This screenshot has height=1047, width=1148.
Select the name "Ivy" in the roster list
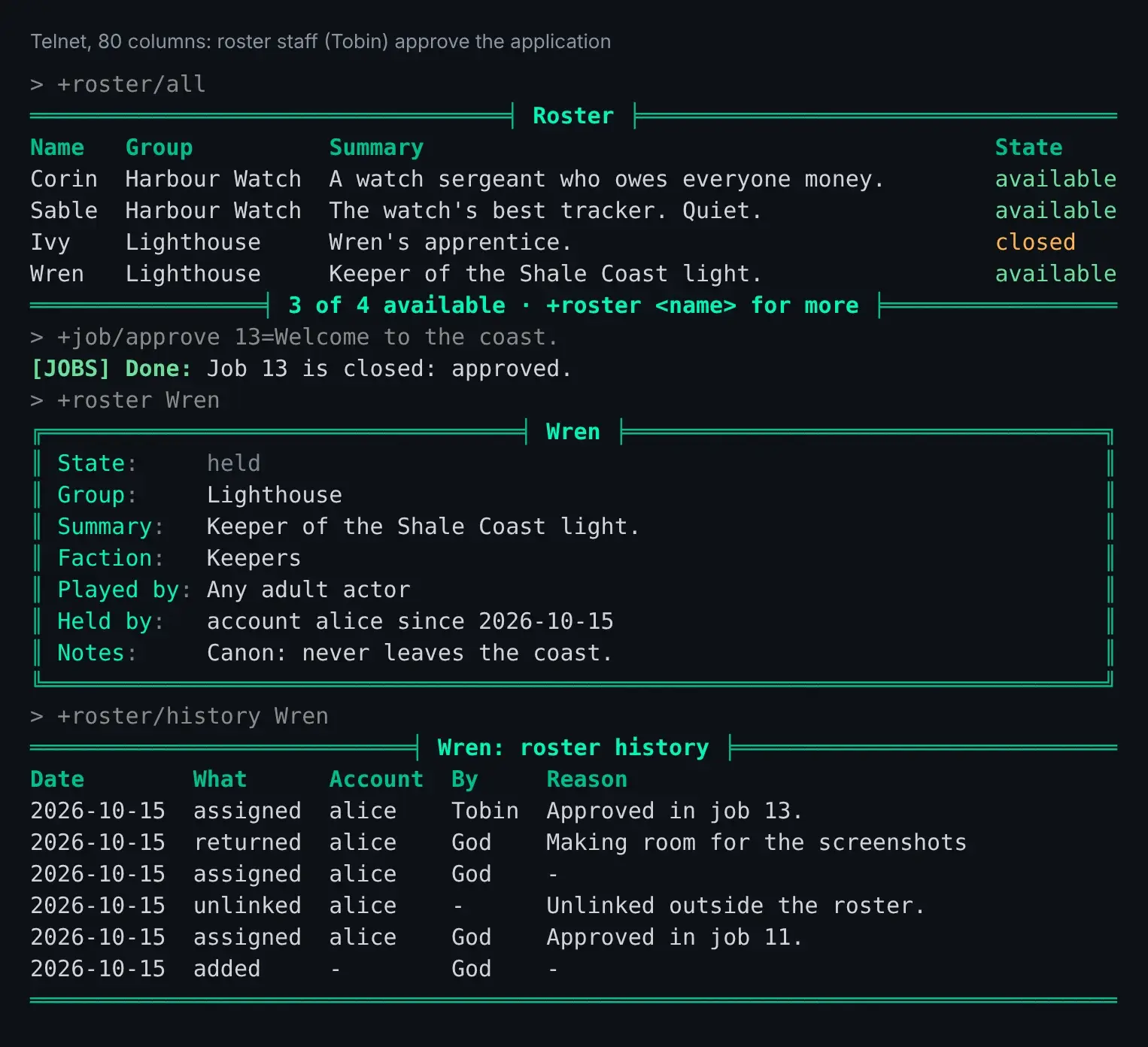click(x=50, y=242)
